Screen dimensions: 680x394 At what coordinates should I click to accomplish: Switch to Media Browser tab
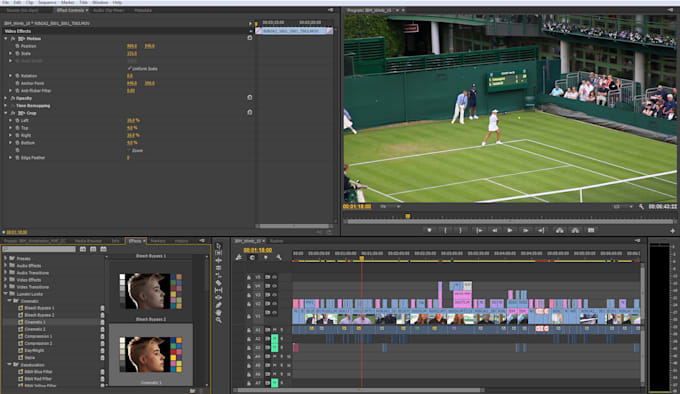pyautogui.click(x=88, y=241)
